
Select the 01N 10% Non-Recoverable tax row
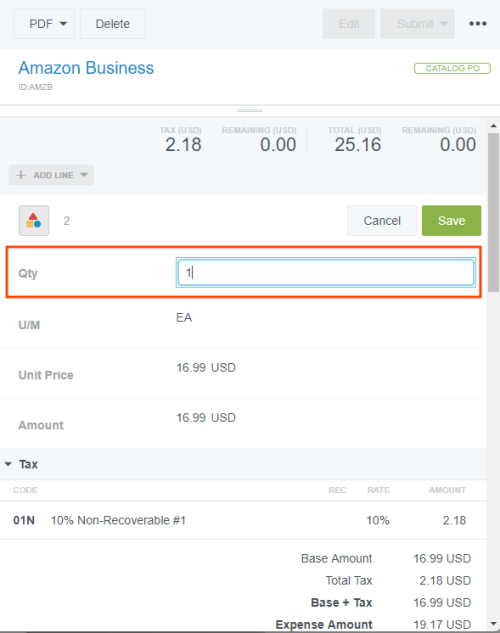point(243,520)
